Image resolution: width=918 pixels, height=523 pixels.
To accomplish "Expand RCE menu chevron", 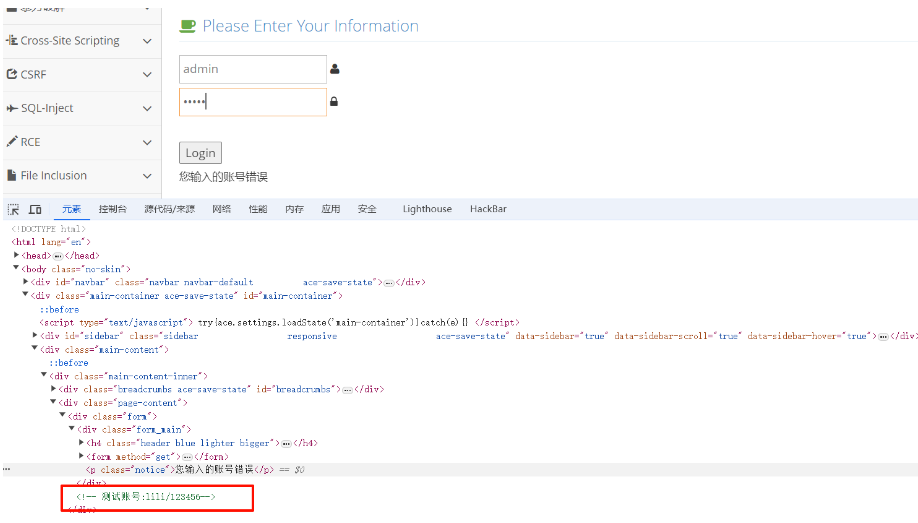I will coord(148,142).
